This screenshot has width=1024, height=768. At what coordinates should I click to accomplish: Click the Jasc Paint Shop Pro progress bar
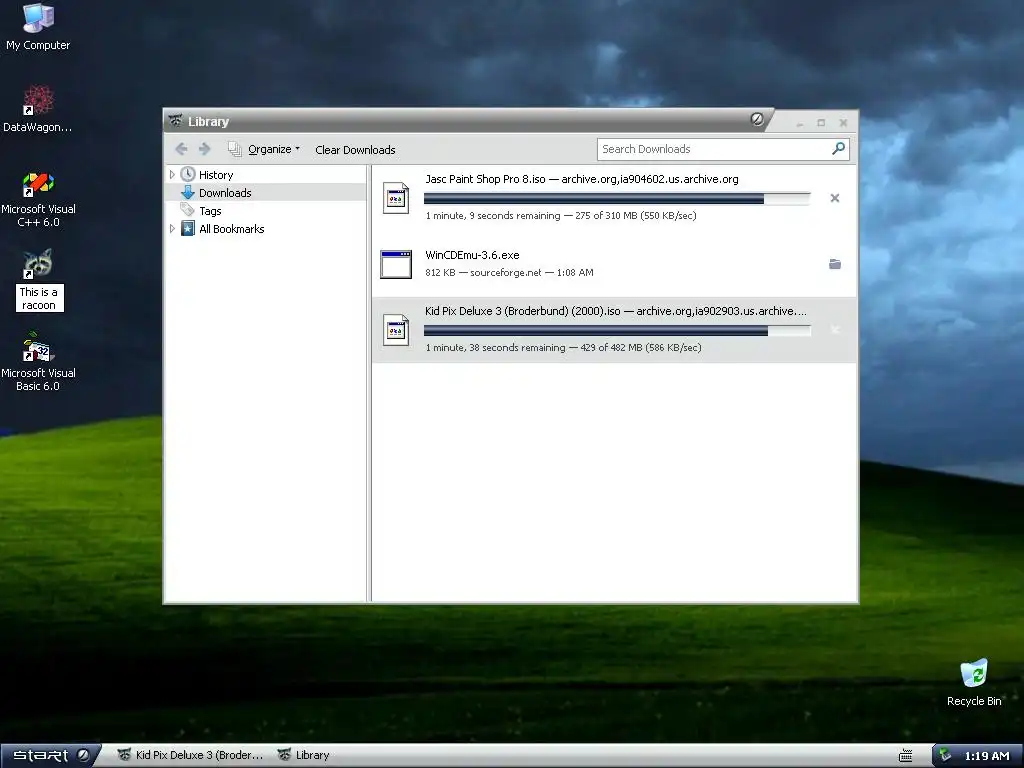pos(617,199)
